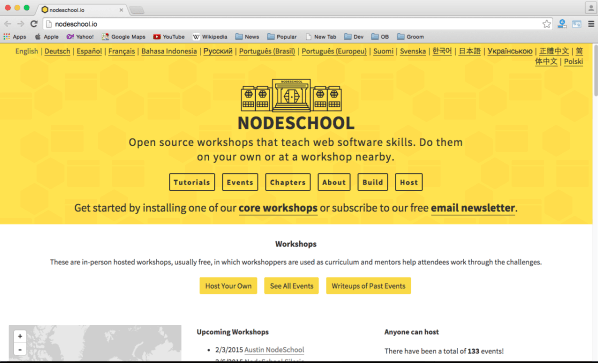Switch language to Español
The image size is (598, 363).
click(89, 51)
